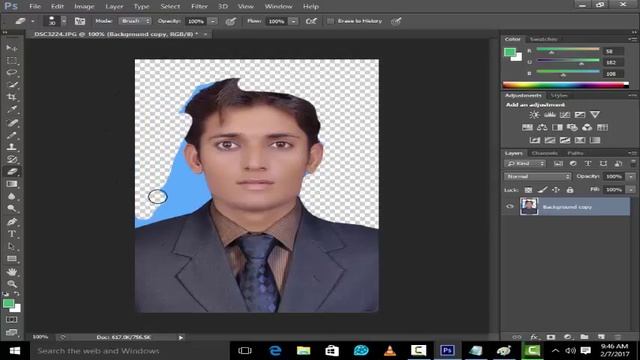The image size is (640, 360).
Task: Open File Explorer from the taskbar
Action: click(x=303, y=351)
